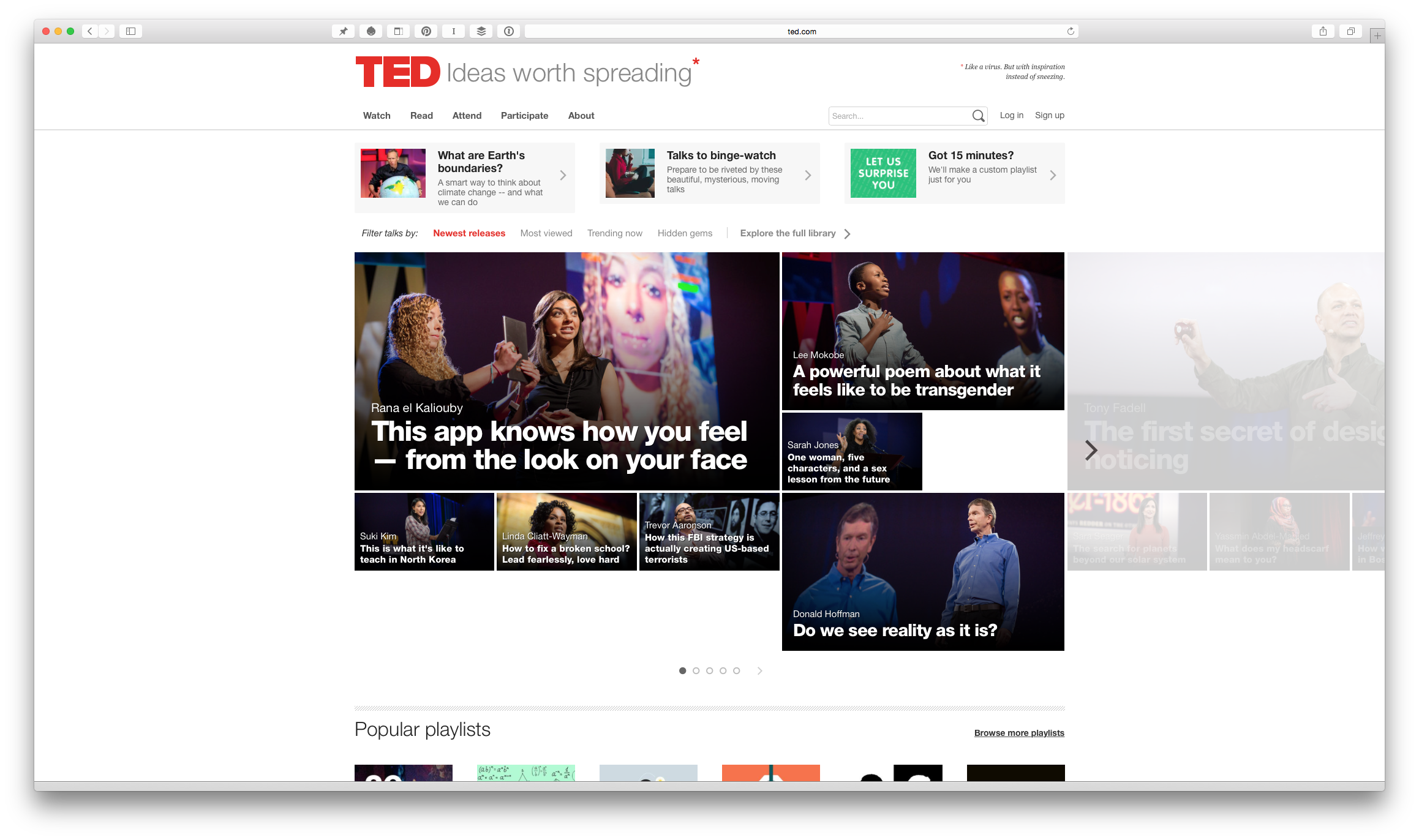1419x840 pixels.
Task: Open Linda Cliatt-Wayman's broken school talk
Action: click(x=566, y=531)
